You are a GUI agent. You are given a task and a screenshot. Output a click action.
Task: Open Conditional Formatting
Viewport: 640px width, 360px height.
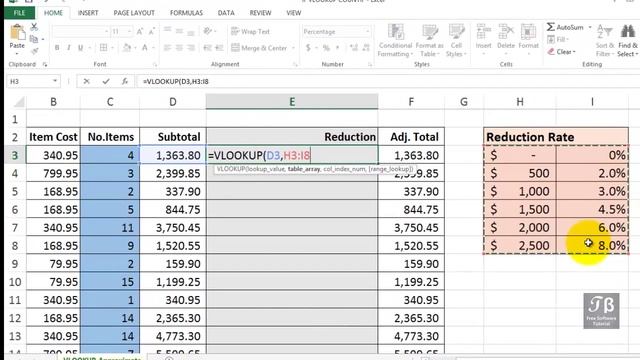point(395,41)
